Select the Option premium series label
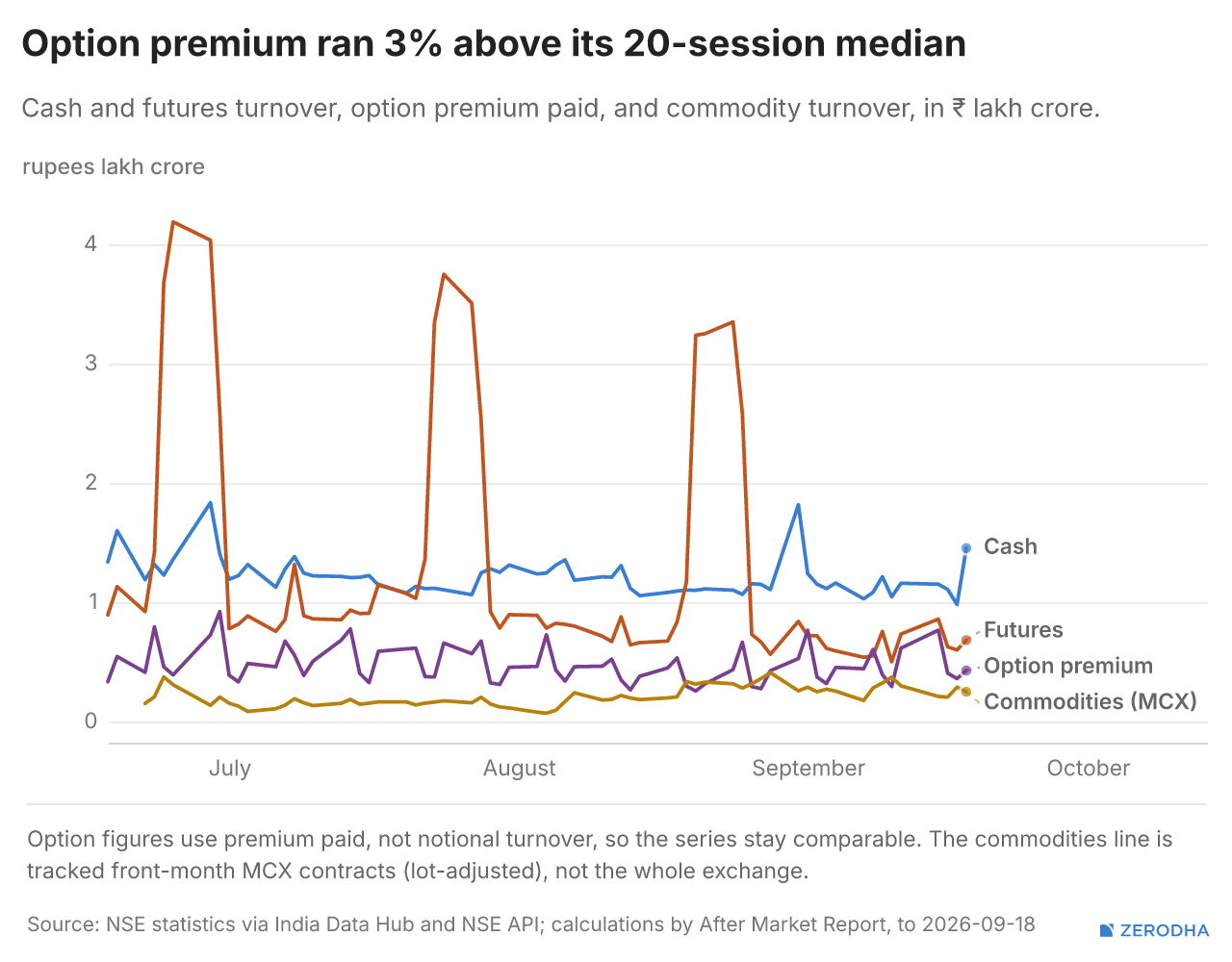Viewport: 1232px width, 962px height. [1068, 666]
